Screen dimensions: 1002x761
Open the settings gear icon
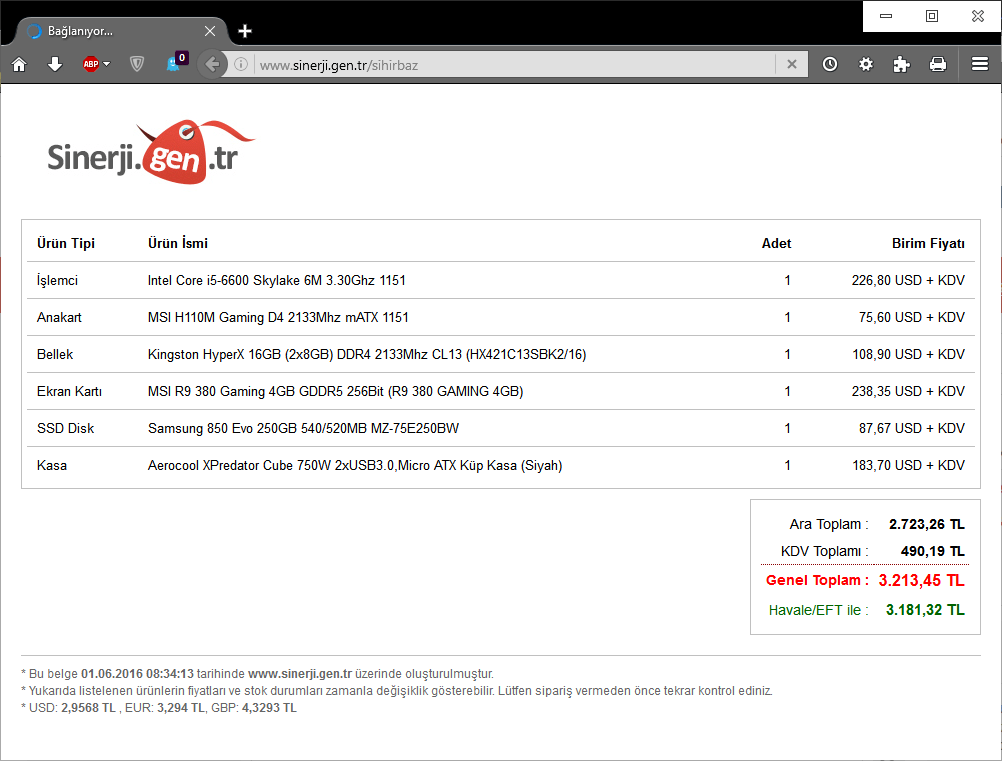pos(866,64)
